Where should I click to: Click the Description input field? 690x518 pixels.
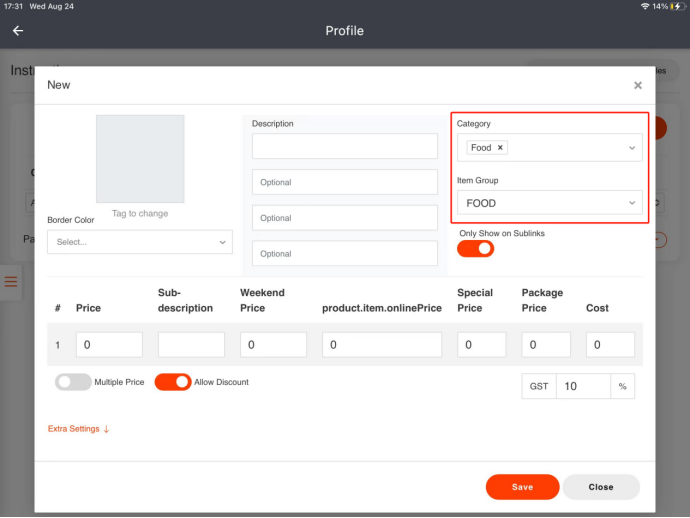[345, 146]
